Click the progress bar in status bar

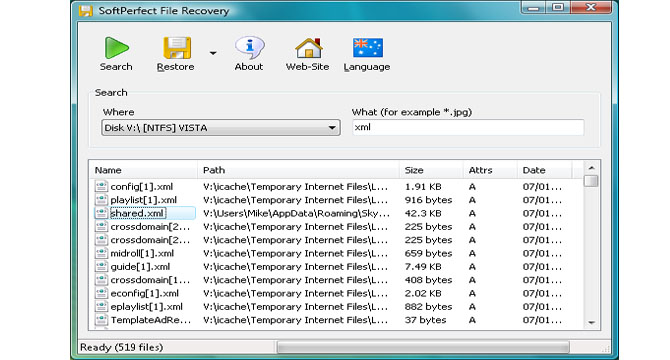click(423, 347)
